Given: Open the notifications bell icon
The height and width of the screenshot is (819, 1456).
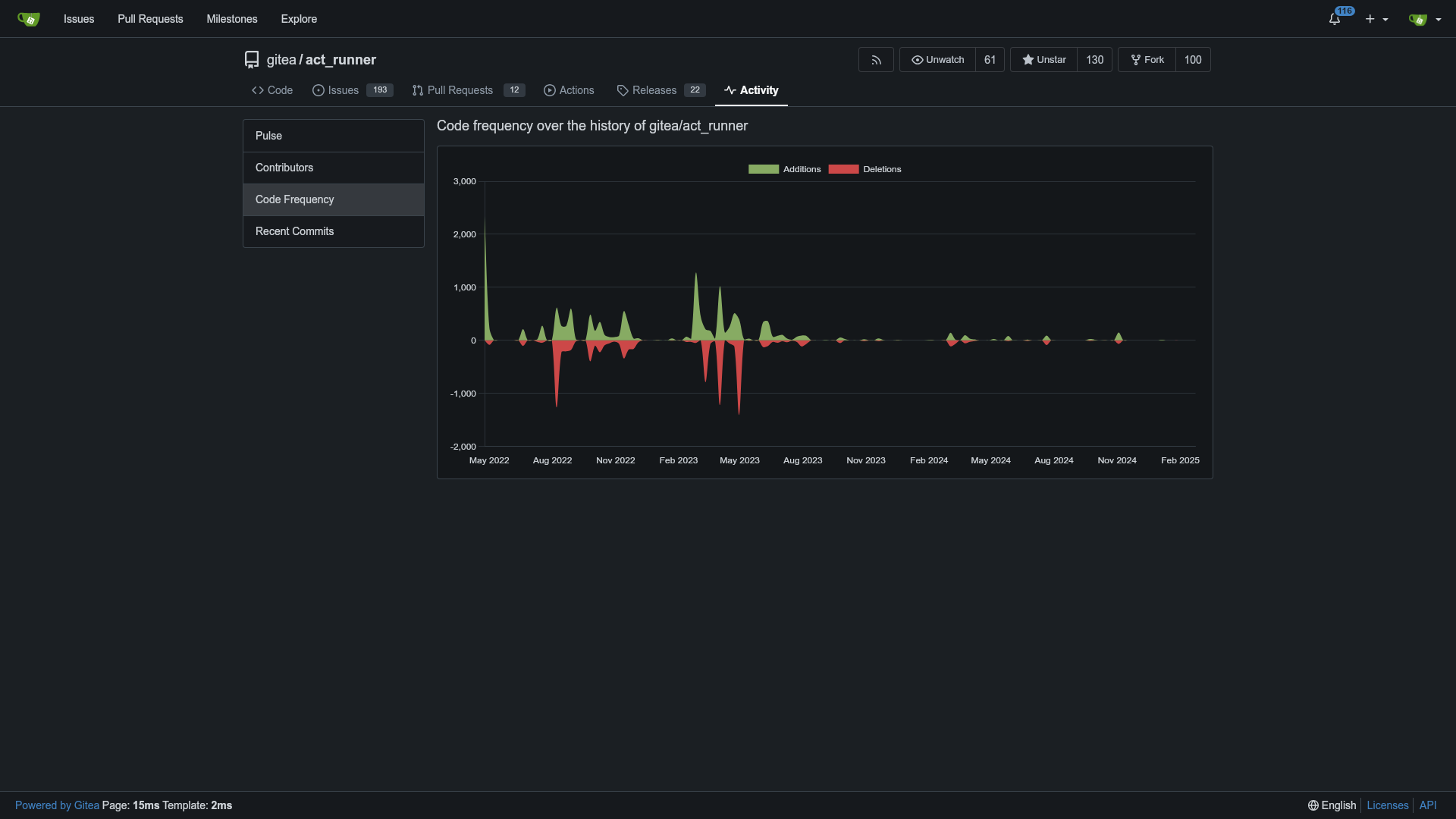Looking at the screenshot, I should click(x=1335, y=19).
